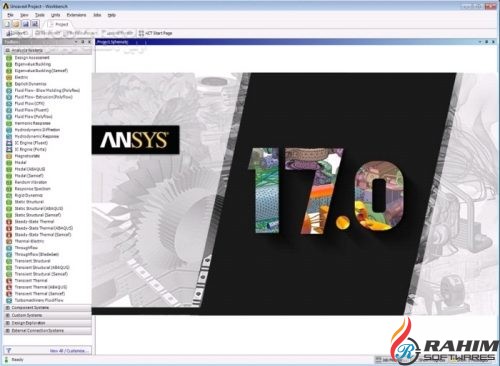Click the Throughflow system icon
Viewport: 500px width, 366px height.
tap(9, 248)
